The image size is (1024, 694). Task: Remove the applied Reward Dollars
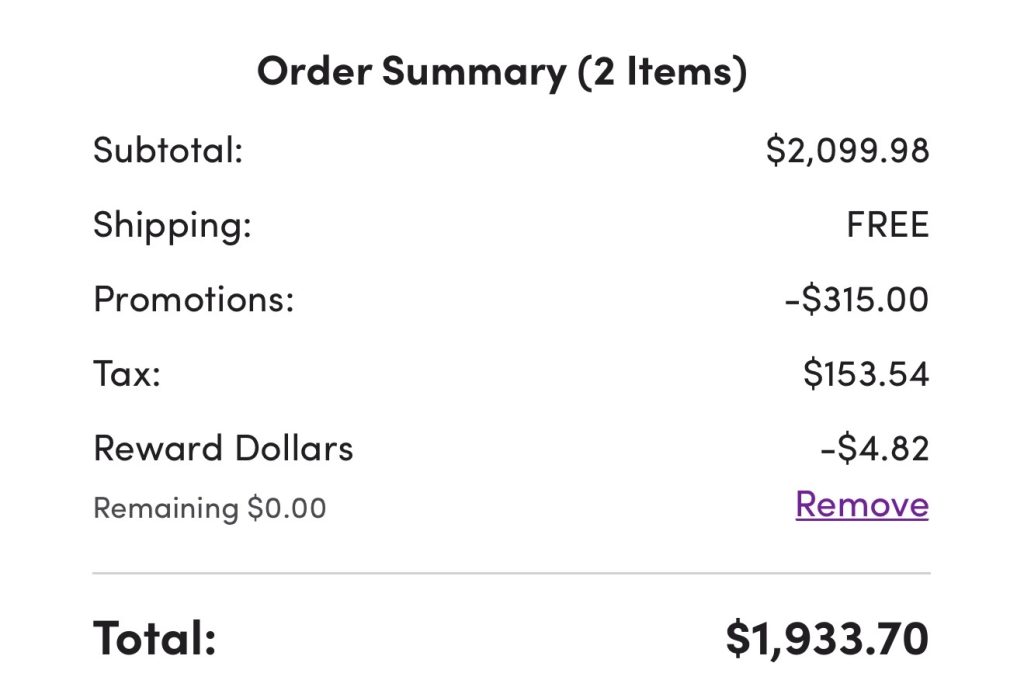click(861, 505)
